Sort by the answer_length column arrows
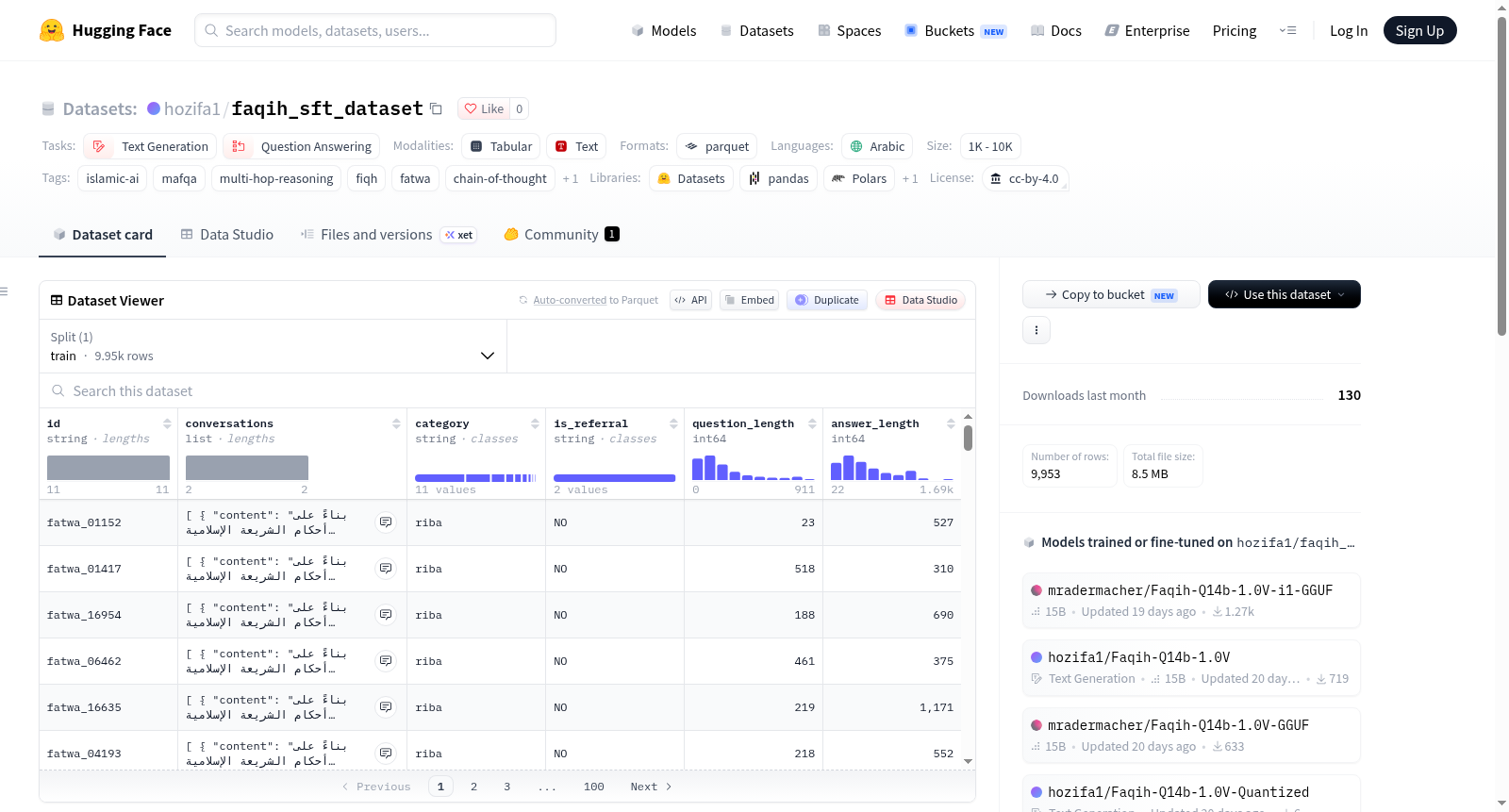This screenshot has height=812, width=1509. tap(951, 423)
